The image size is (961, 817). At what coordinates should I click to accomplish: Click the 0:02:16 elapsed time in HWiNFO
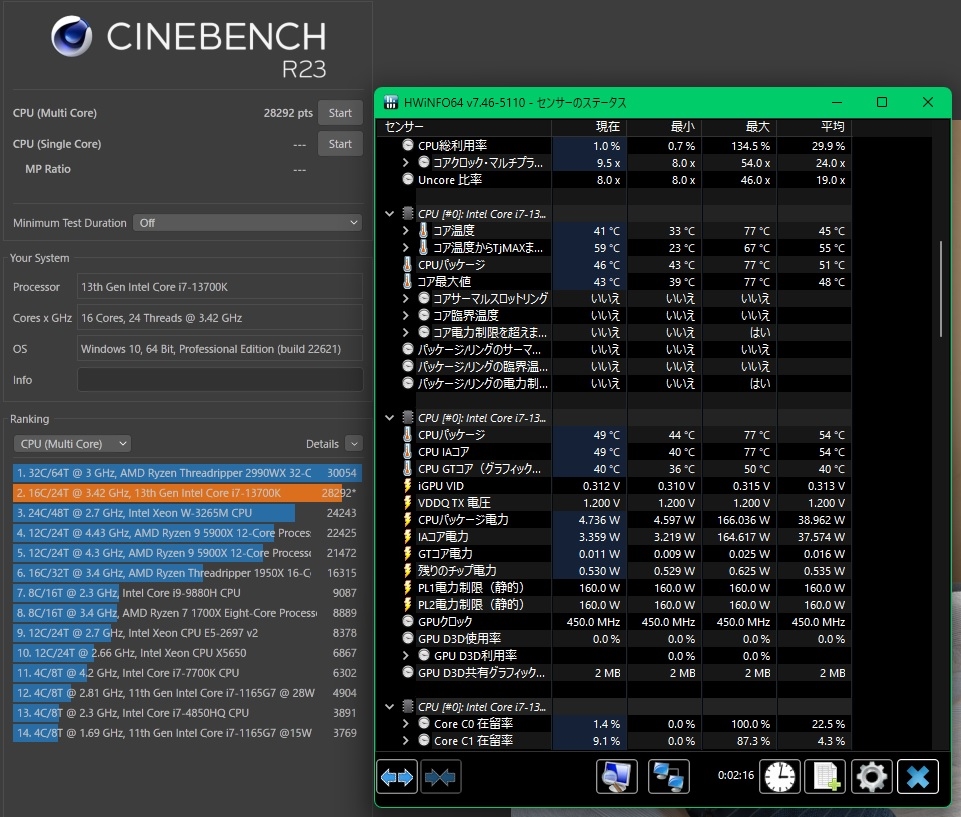[735, 775]
